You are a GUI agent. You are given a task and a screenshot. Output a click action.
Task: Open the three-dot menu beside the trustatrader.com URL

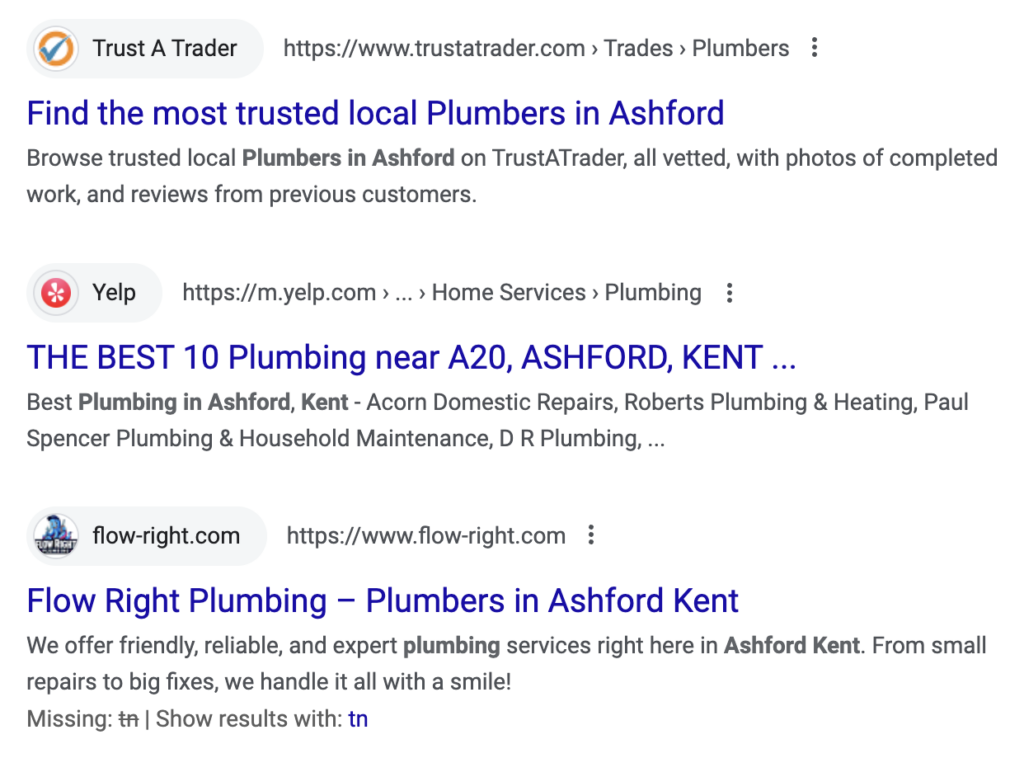(815, 48)
